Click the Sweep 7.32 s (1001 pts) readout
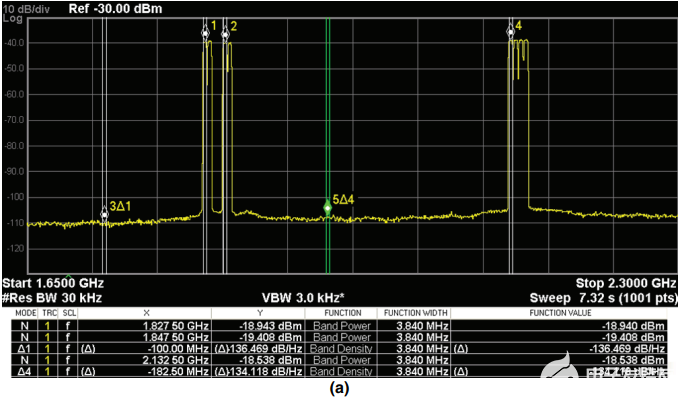 tap(603, 298)
